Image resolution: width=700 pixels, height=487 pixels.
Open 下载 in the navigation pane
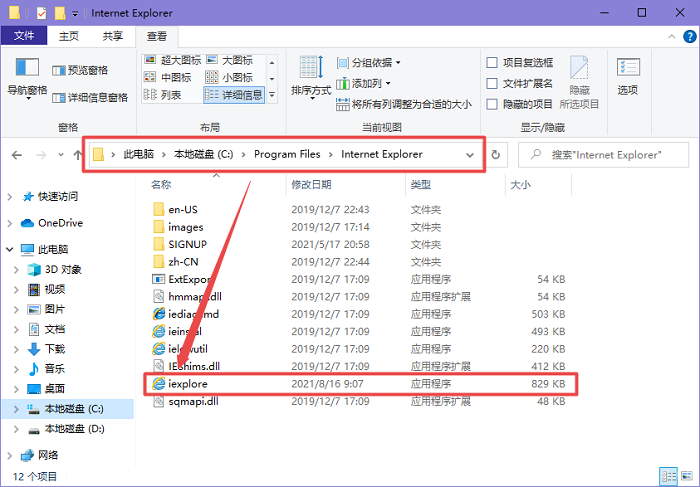(55, 349)
